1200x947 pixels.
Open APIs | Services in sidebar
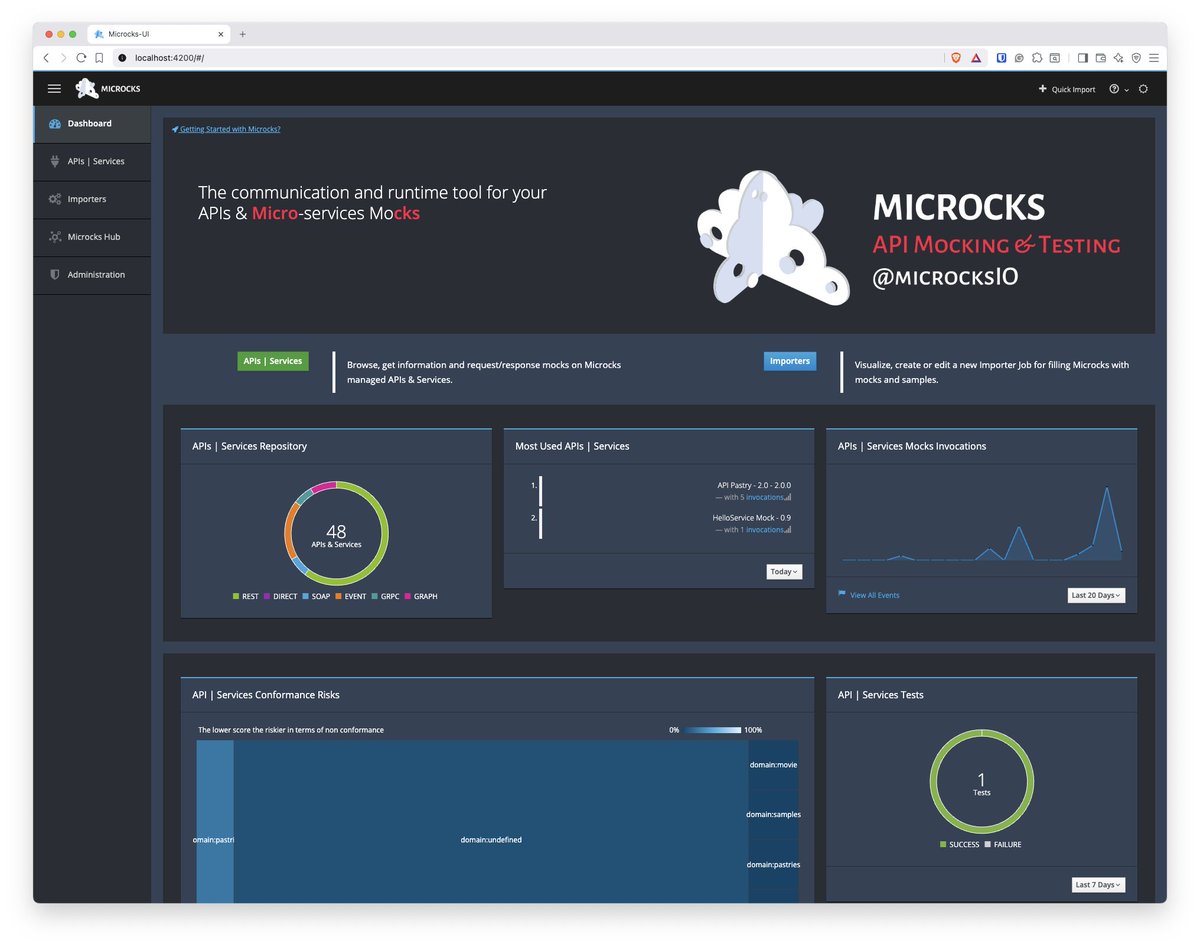(x=92, y=162)
